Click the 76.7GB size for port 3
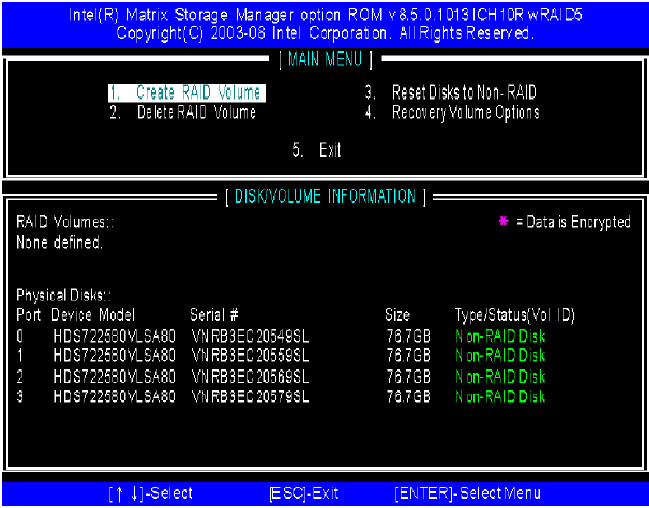The height and width of the screenshot is (508, 649). 409,397
